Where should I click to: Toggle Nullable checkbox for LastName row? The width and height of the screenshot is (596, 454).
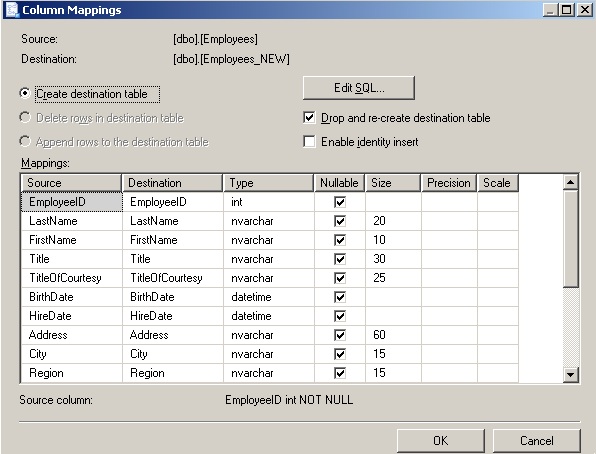[x=340, y=221]
